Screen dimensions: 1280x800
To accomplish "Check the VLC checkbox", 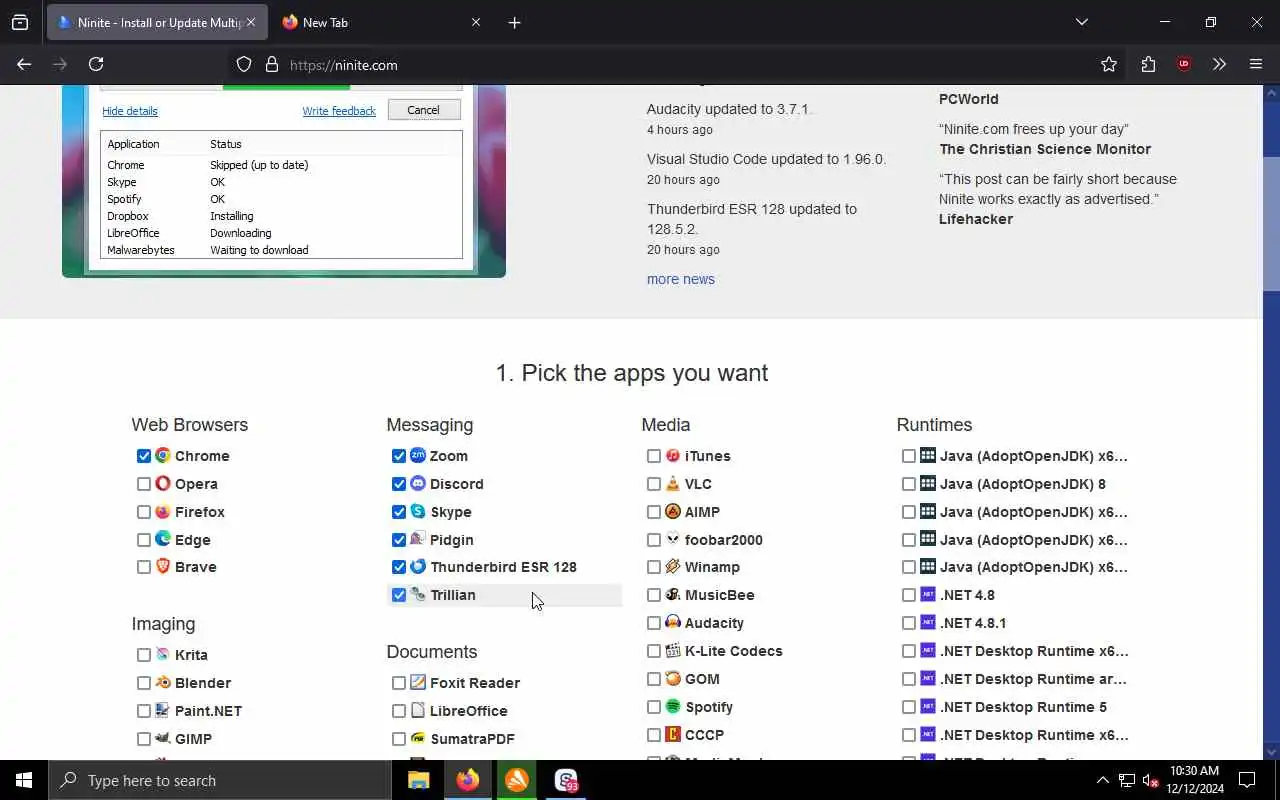I will (x=654, y=484).
